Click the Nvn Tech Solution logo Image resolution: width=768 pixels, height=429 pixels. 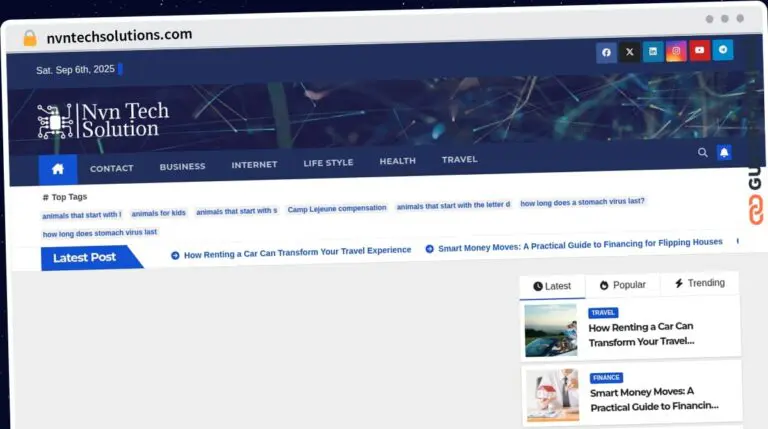(x=103, y=121)
